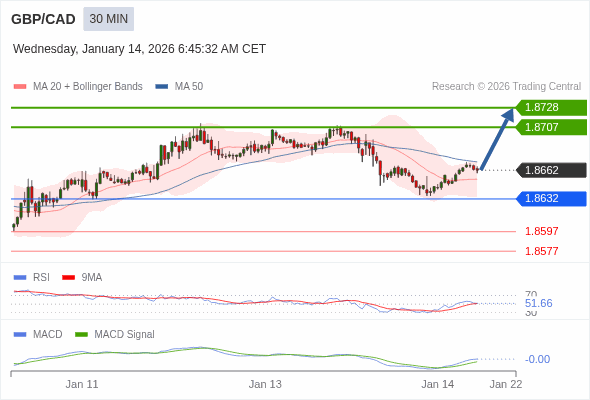This screenshot has height=400, width=590.
Task: Click the 1.8597 support level value
Action: [541, 231]
